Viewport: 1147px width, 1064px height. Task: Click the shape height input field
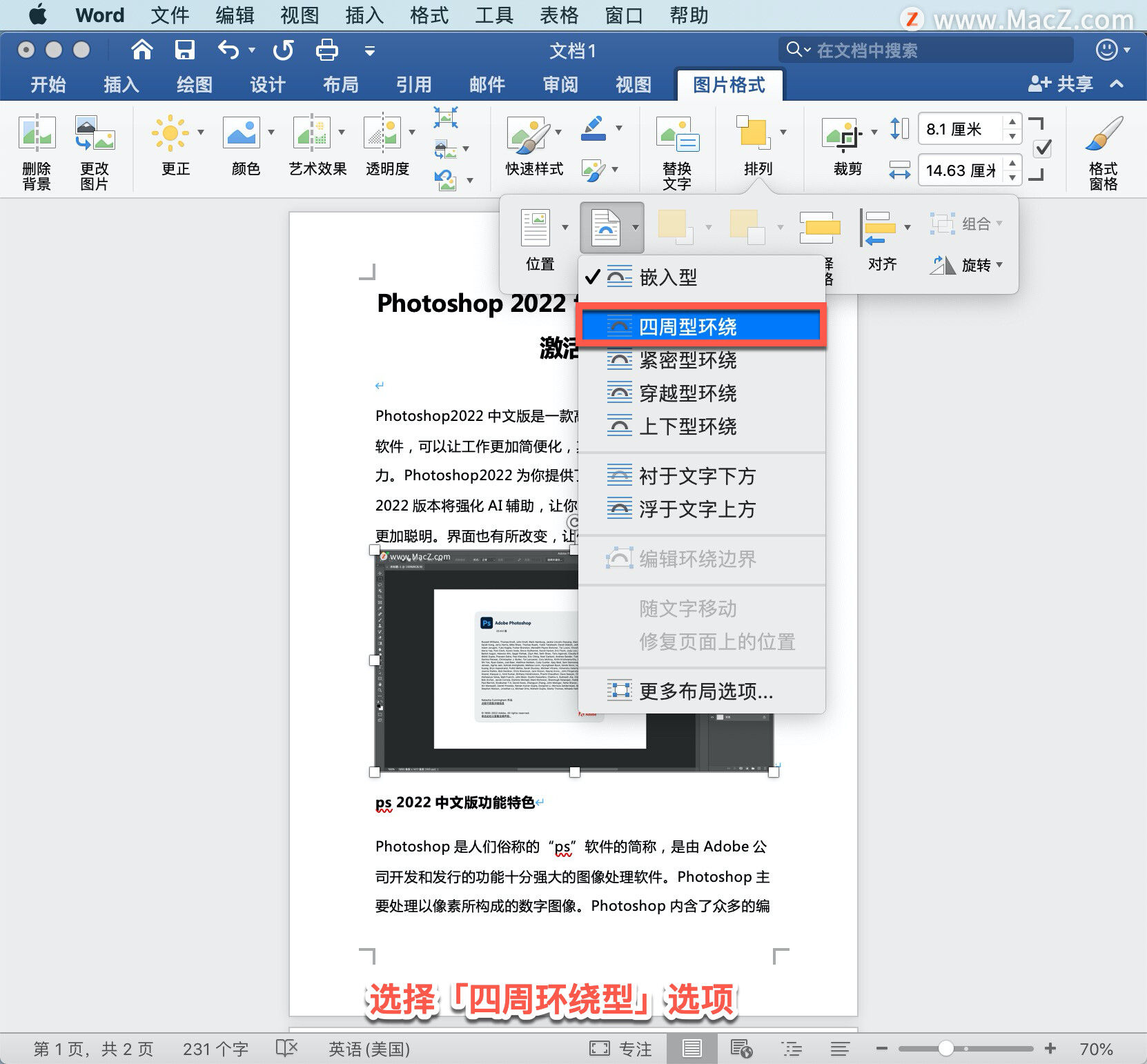point(961,129)
